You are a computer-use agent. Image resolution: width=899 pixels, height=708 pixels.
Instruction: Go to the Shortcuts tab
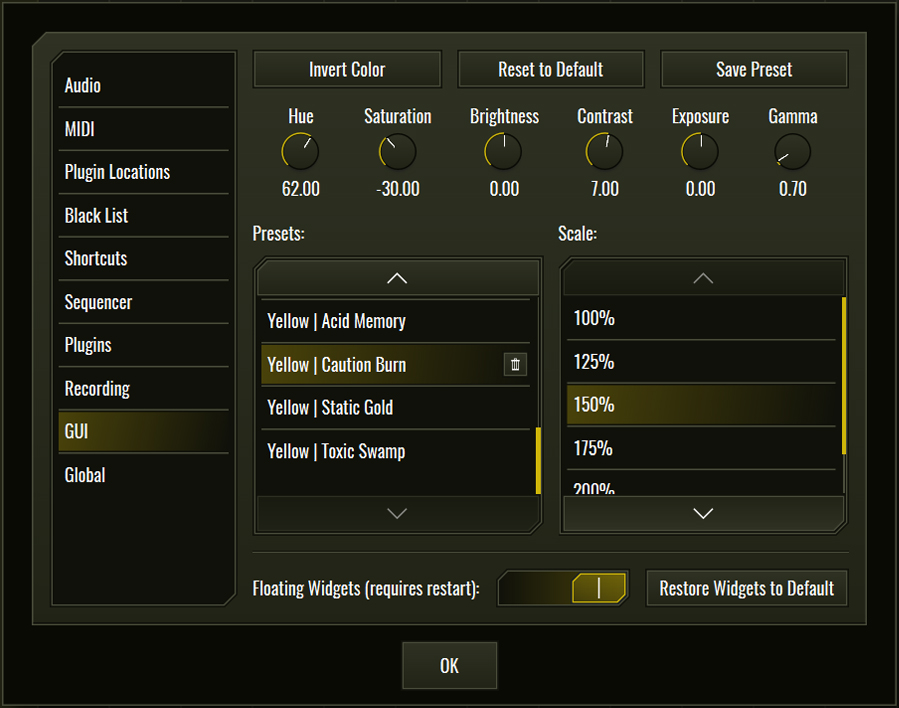(143, 259)
